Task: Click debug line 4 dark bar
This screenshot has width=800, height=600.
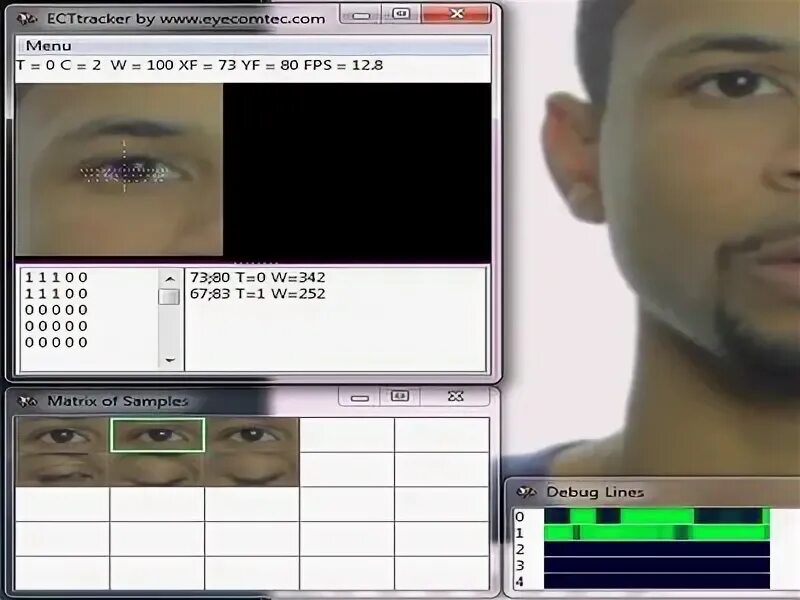Action: coord(657,581)
